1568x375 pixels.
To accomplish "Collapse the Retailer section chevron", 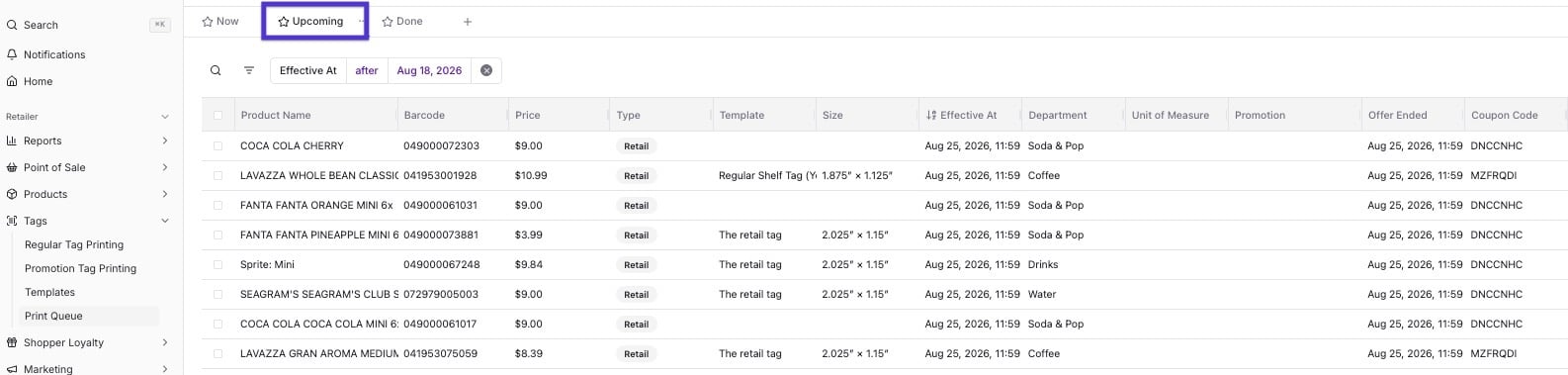I will (x=165, y=117).
